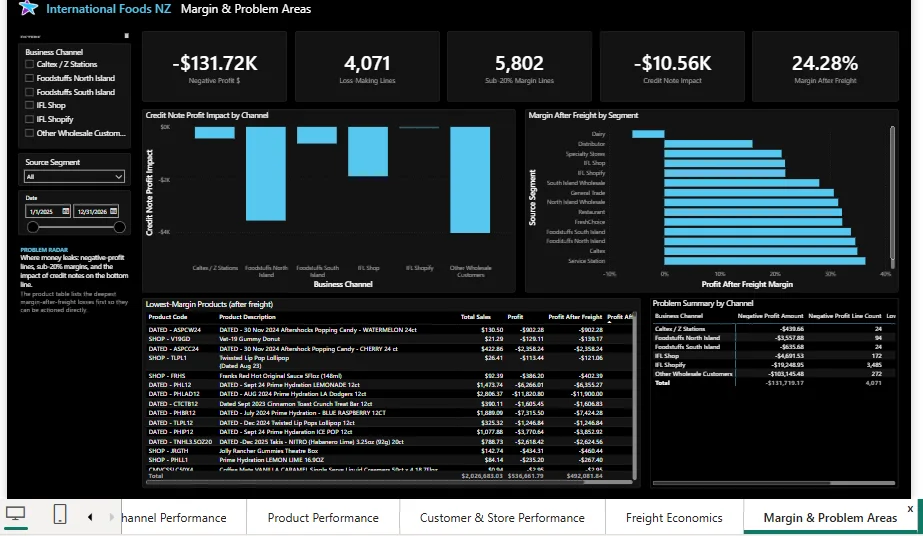Select the Margin & Problem Areas tab
The height and width of the screenshot is (536, 923).
pos(830,518)
